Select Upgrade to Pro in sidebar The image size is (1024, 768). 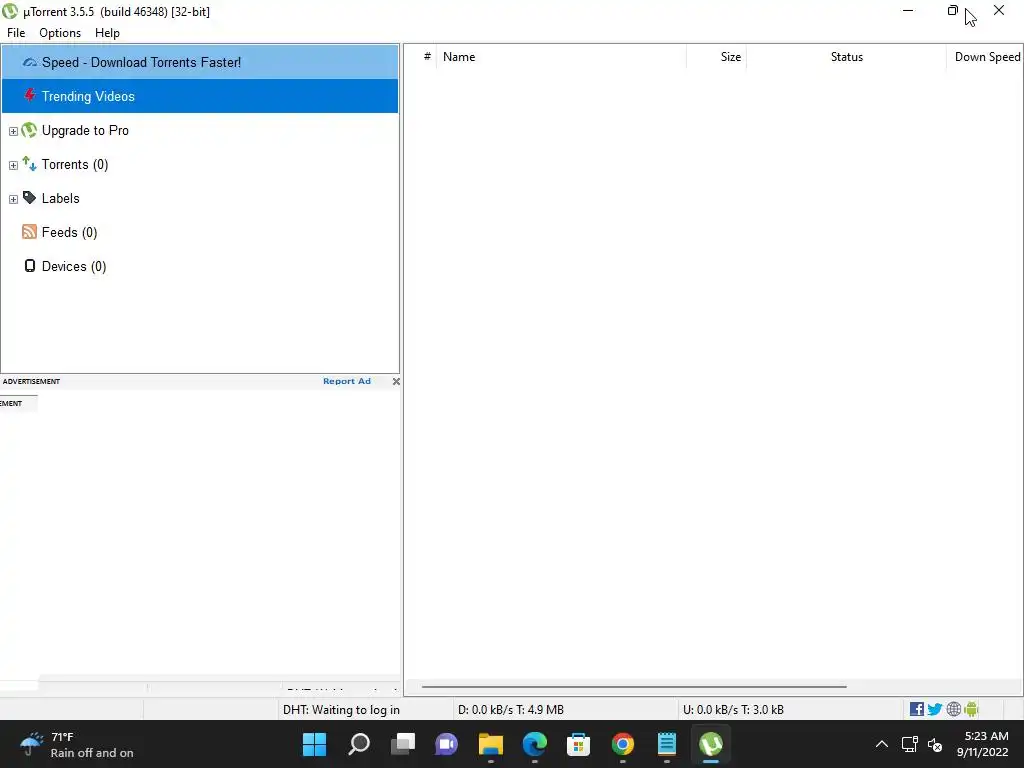click(x=85, y=131)
